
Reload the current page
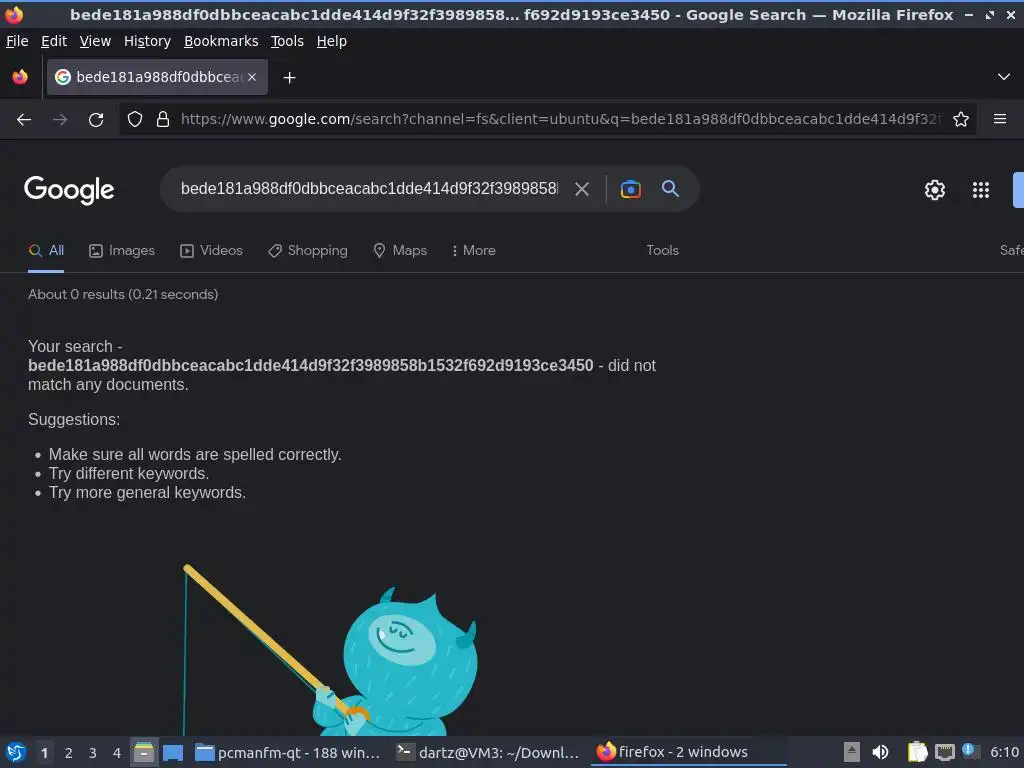coord(96,120)
